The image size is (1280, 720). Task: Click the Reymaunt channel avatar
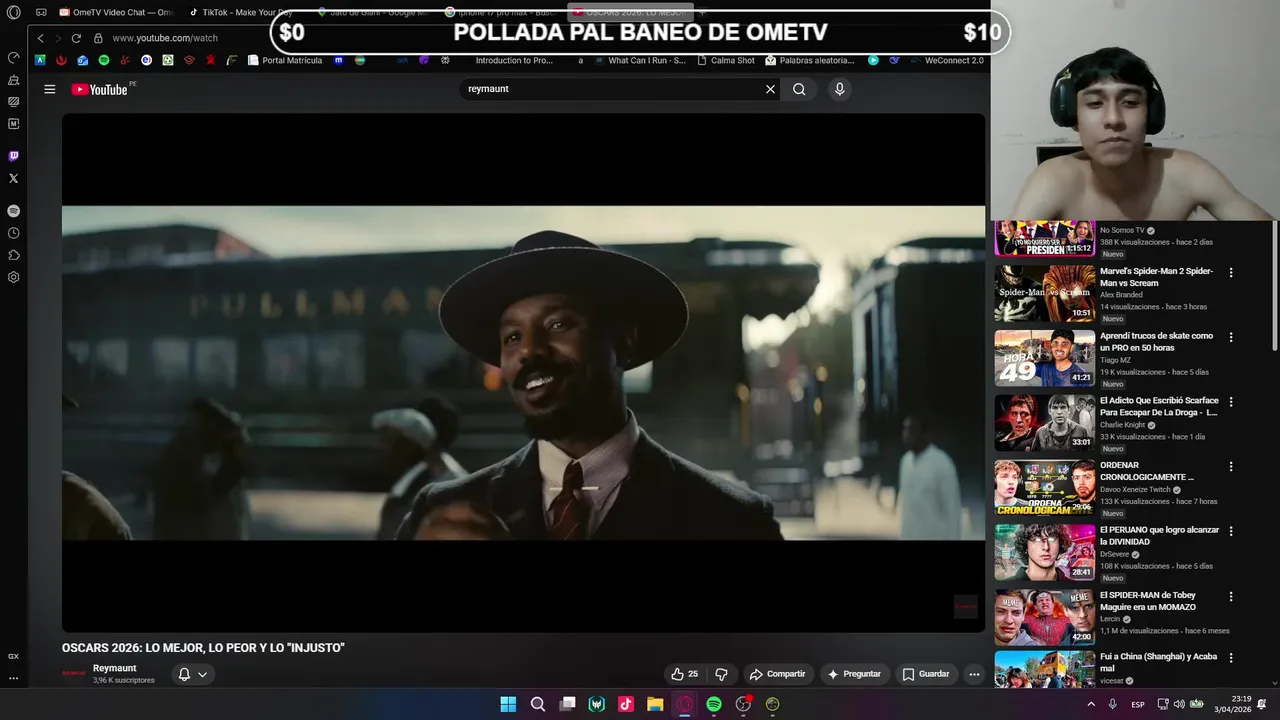click(74, 673)
